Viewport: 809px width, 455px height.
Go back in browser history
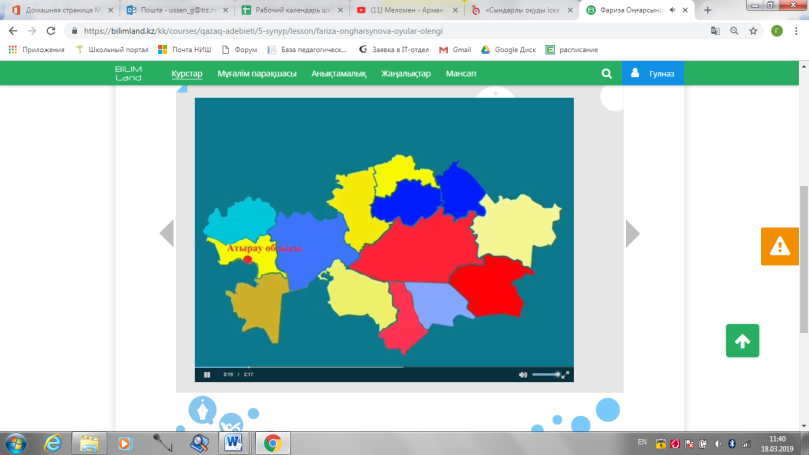[13, 31]
